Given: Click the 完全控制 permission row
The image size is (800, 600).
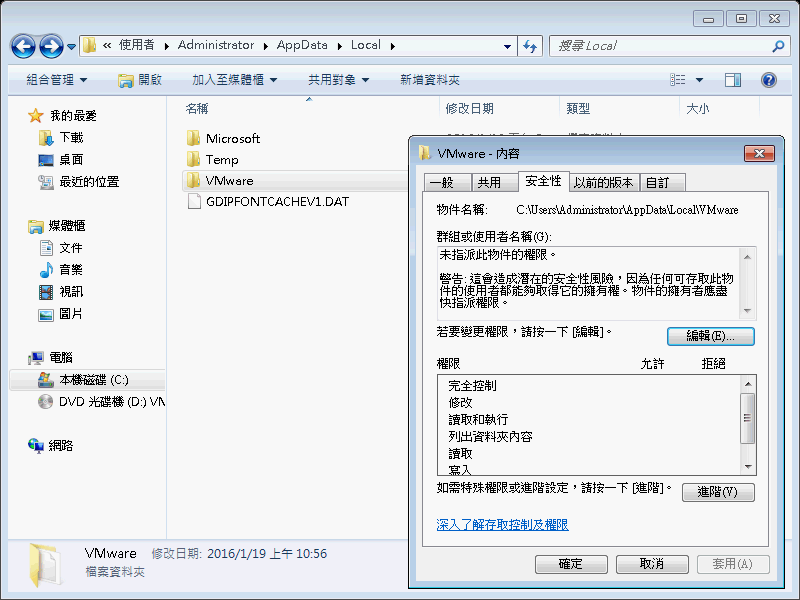Looking at the screenshot, I should 472,386.
